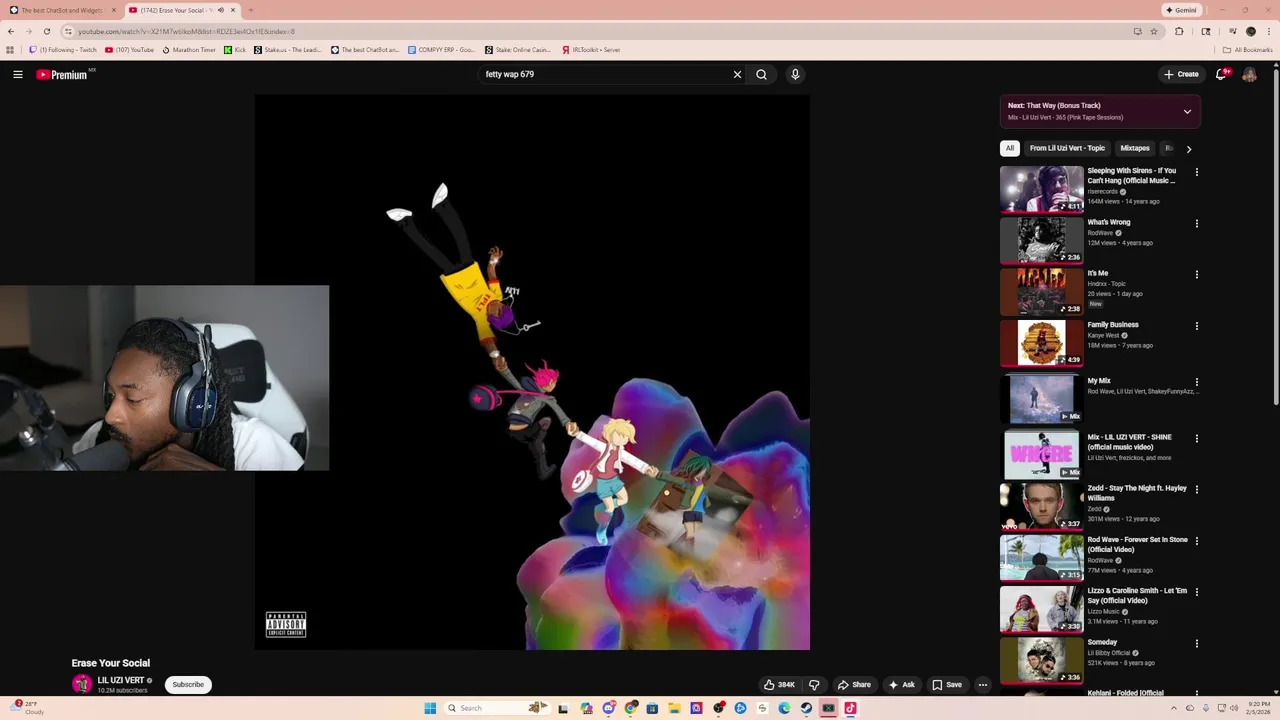This screenshot has width=1280, height=720.
Task: Open options for Sleeping With Sirens video
Action: (1196, 172)
